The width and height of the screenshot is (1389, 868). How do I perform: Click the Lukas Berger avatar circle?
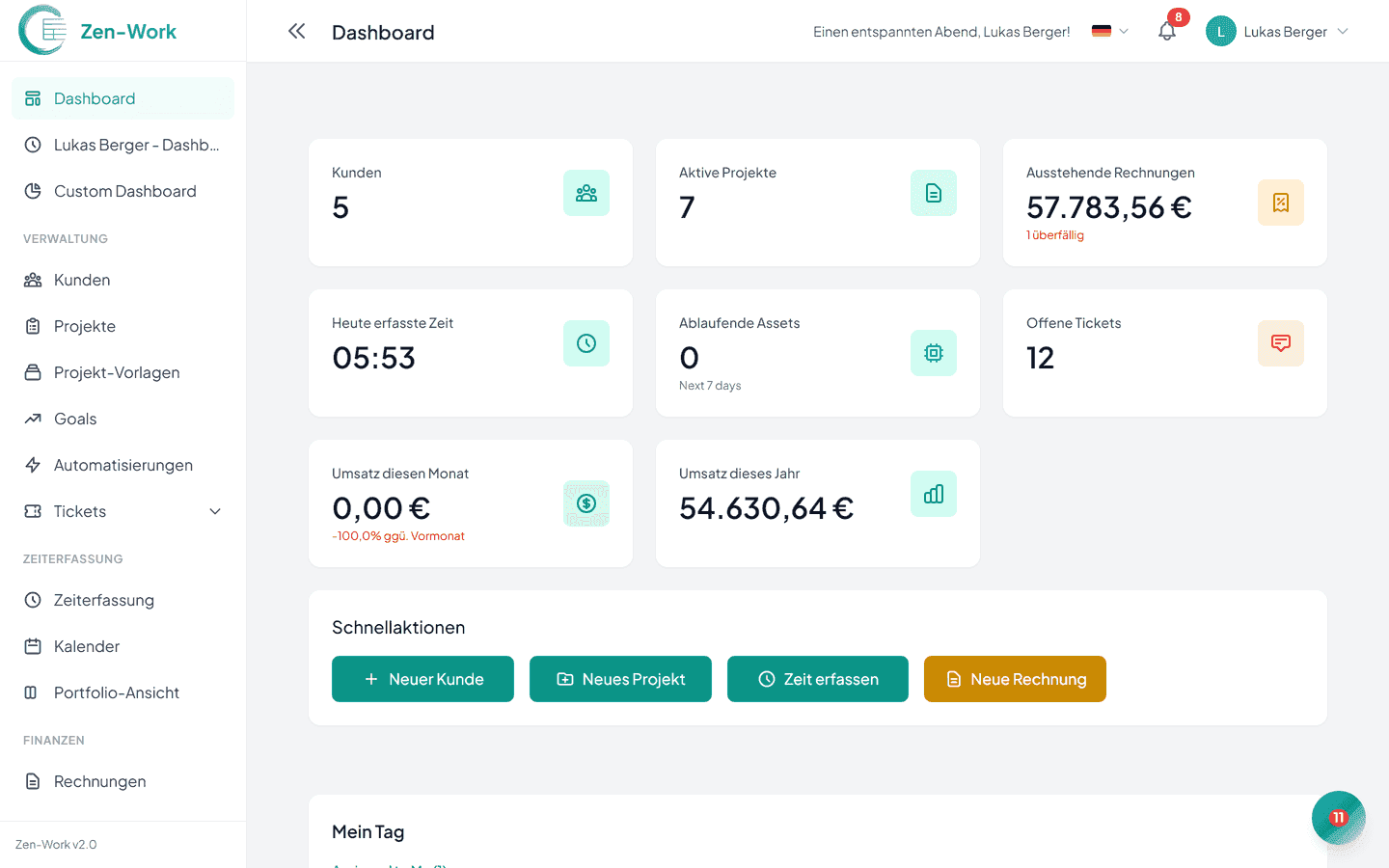[1220, 32]
